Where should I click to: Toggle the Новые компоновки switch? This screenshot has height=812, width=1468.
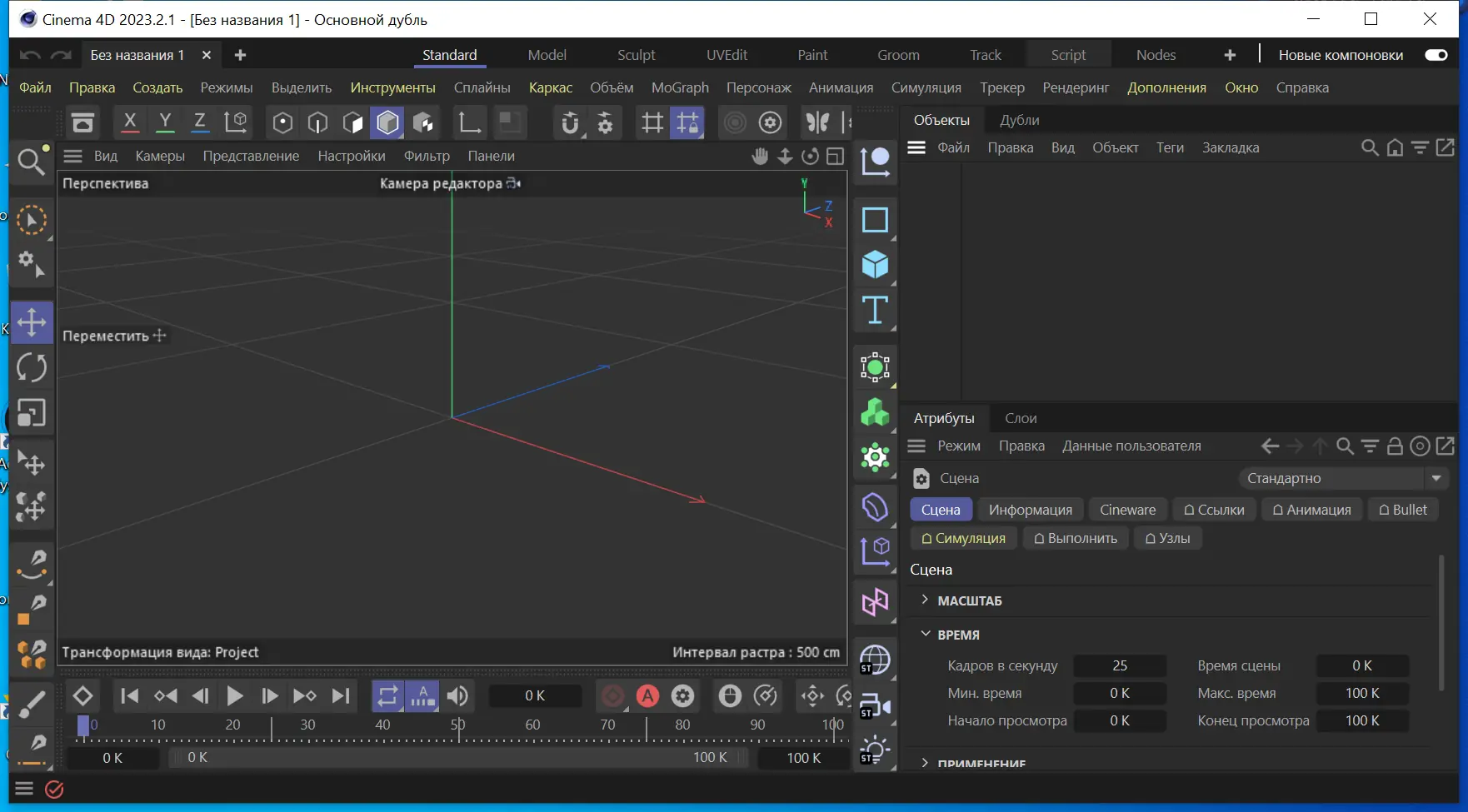[x=1436, y=55]
